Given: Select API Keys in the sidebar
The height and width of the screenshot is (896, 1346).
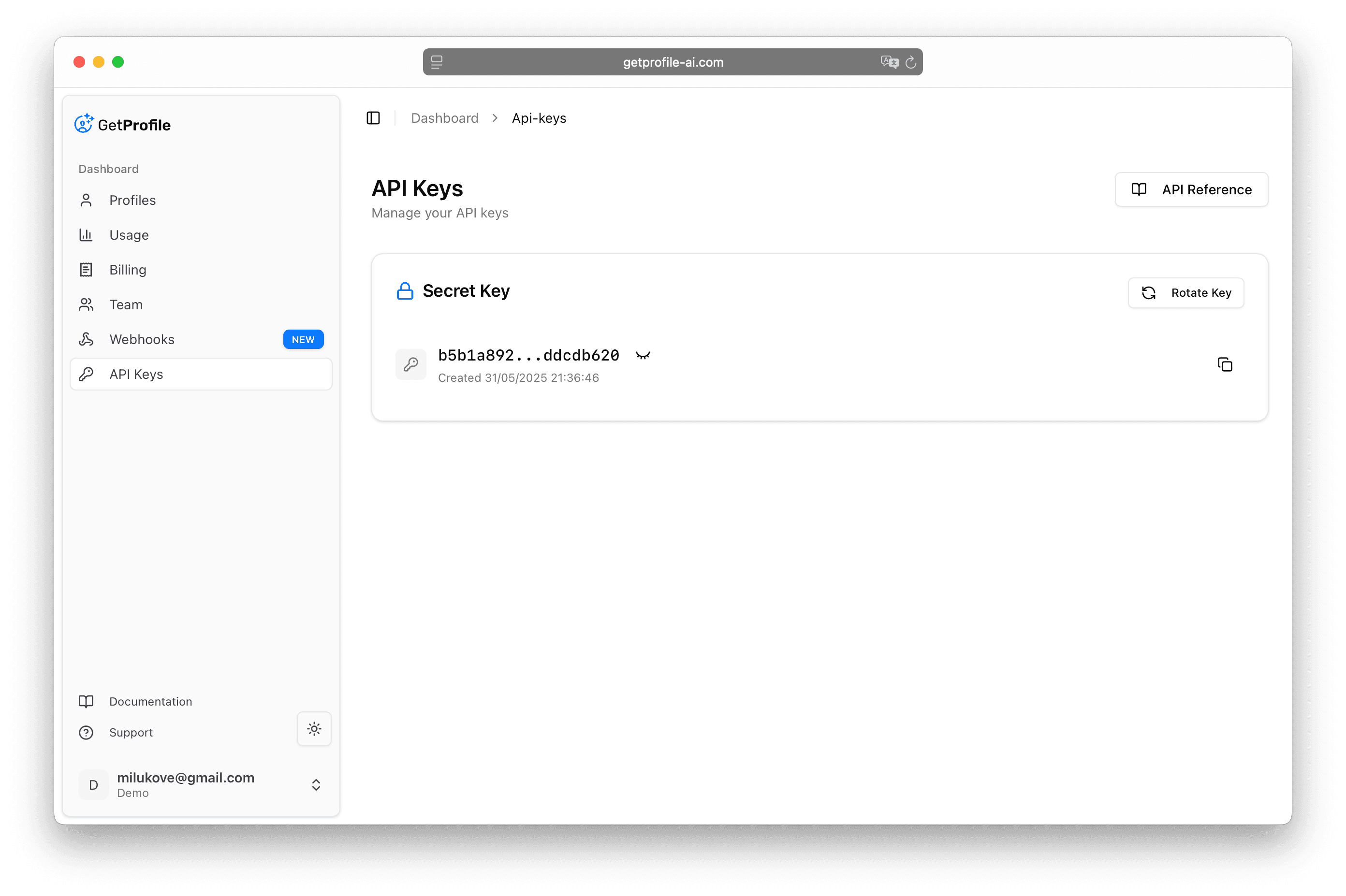Looking at the screenshot, I should click(x=137, y=374).
